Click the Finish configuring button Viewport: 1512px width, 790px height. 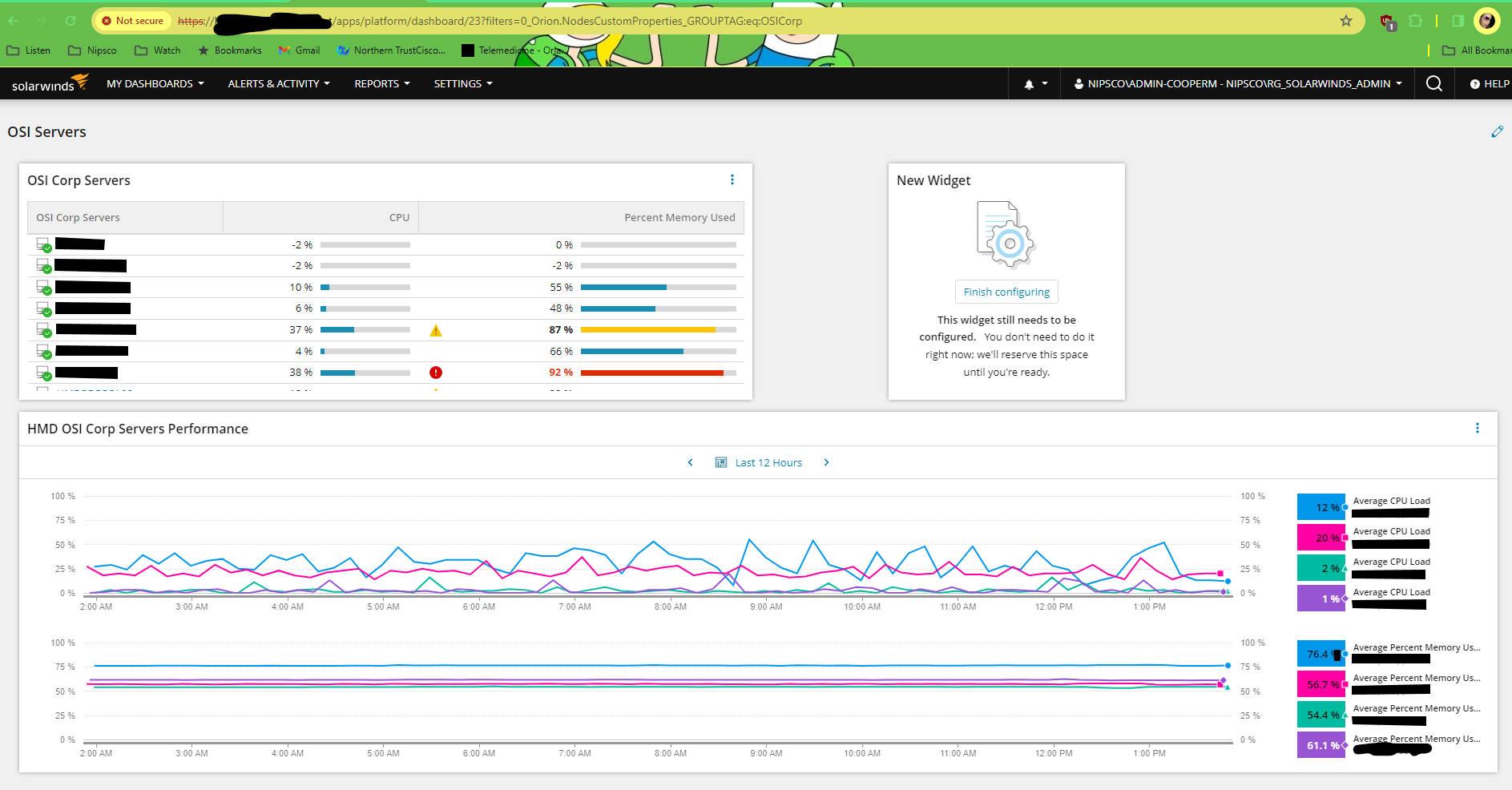[1006, 292]
